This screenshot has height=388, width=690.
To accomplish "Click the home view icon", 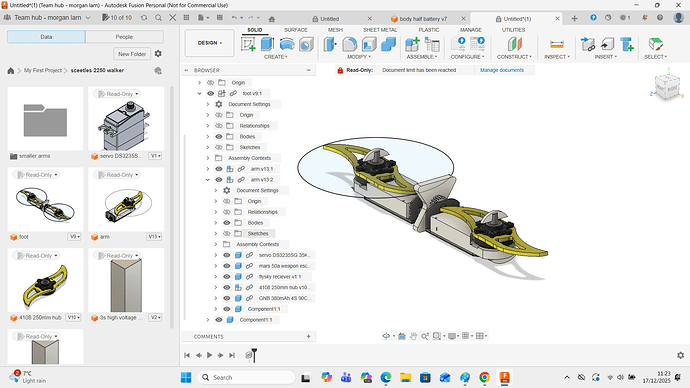I will click(x=272, y=19).
